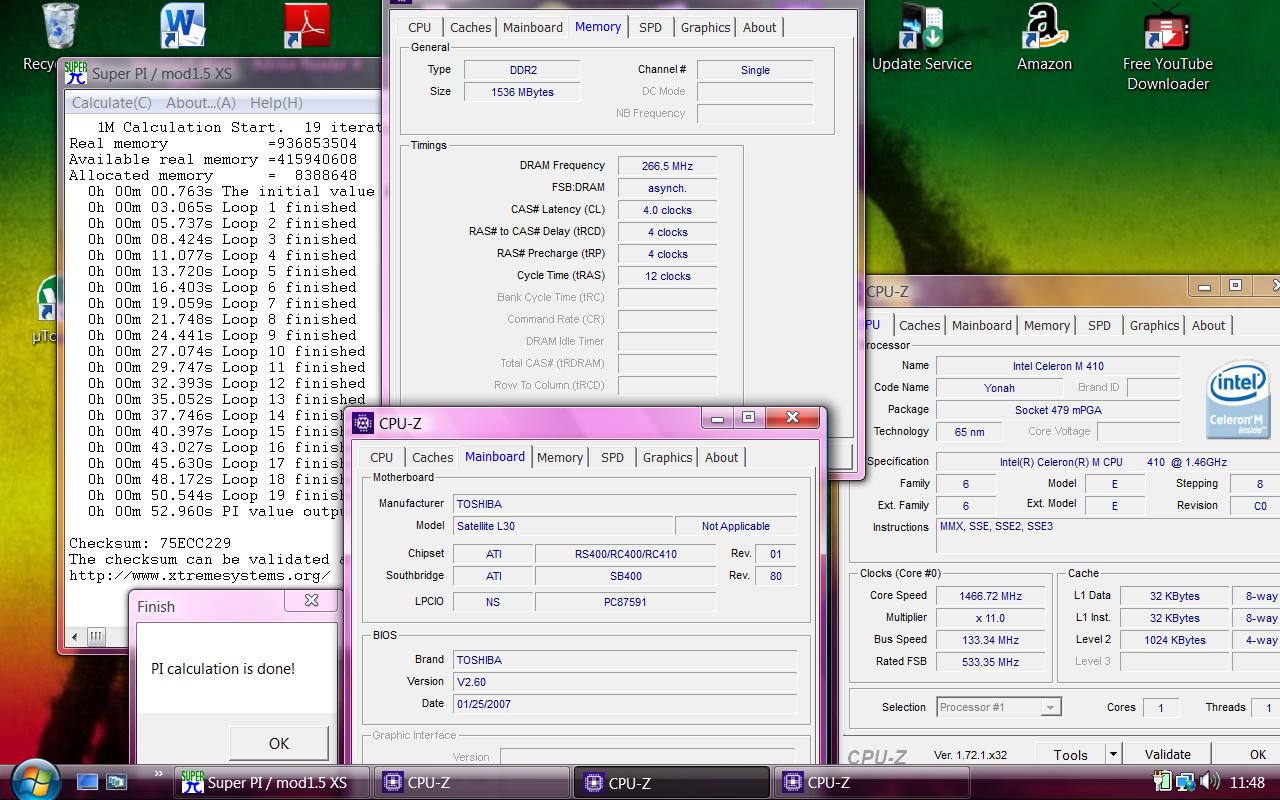Click the Validate button in CPU-Z

pyautogui.click(x=1167, y=755)
